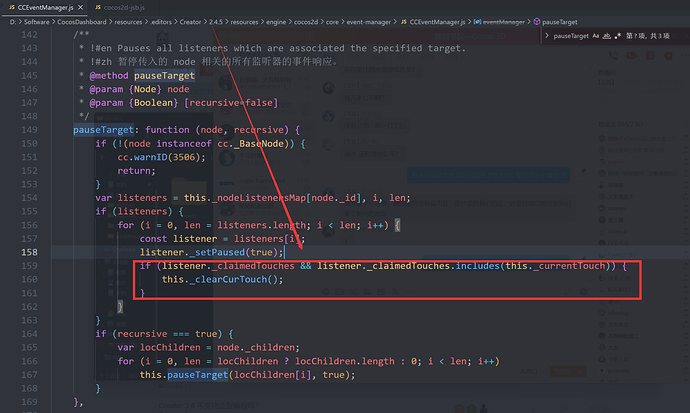Click listeners.length on line 156
Screen dimensions: 690x413
[x=261, y=225]
